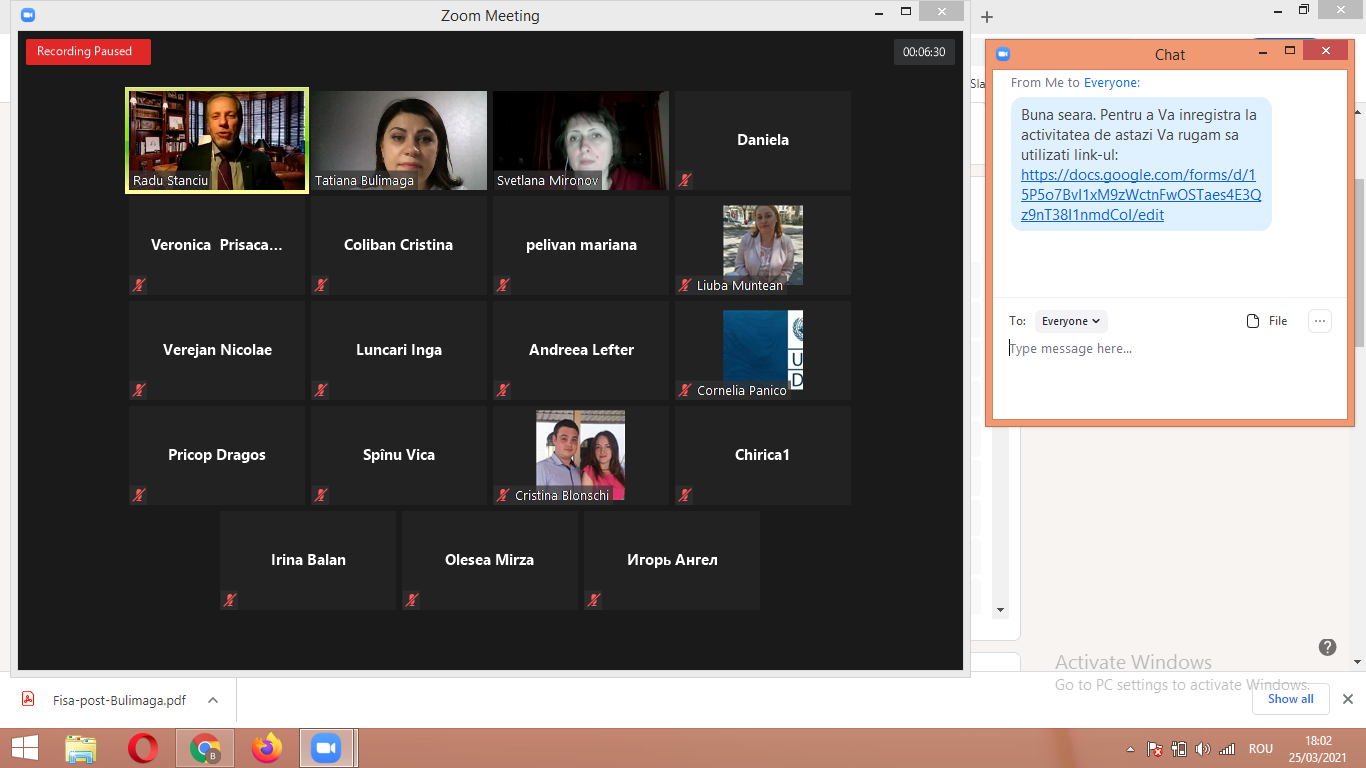
Task: Open the Chat more options ellipsis button
Action: point(1320,321)
